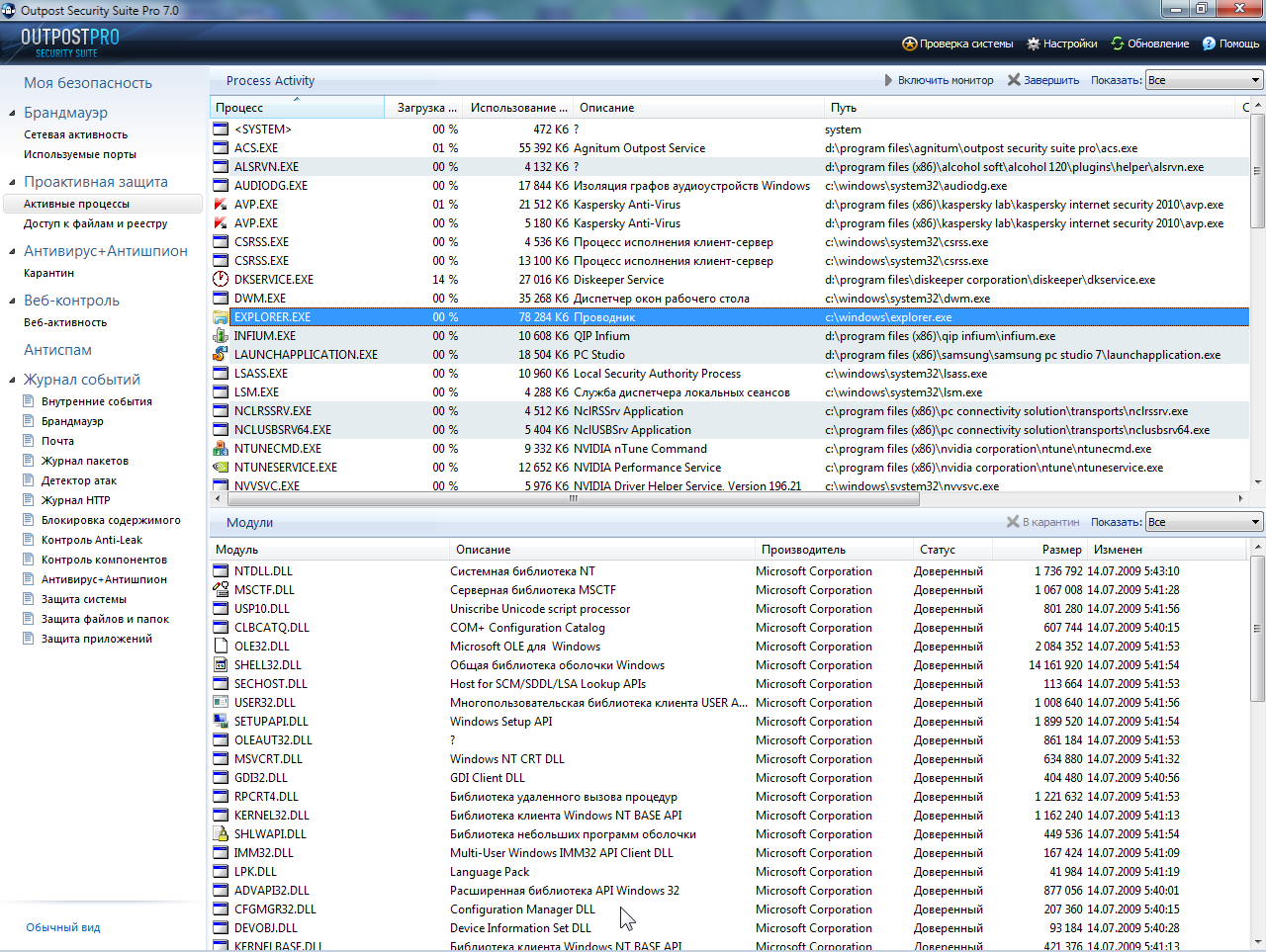Select the ACS.EXE process row
1266x952 pixels.
pos(730,148)
